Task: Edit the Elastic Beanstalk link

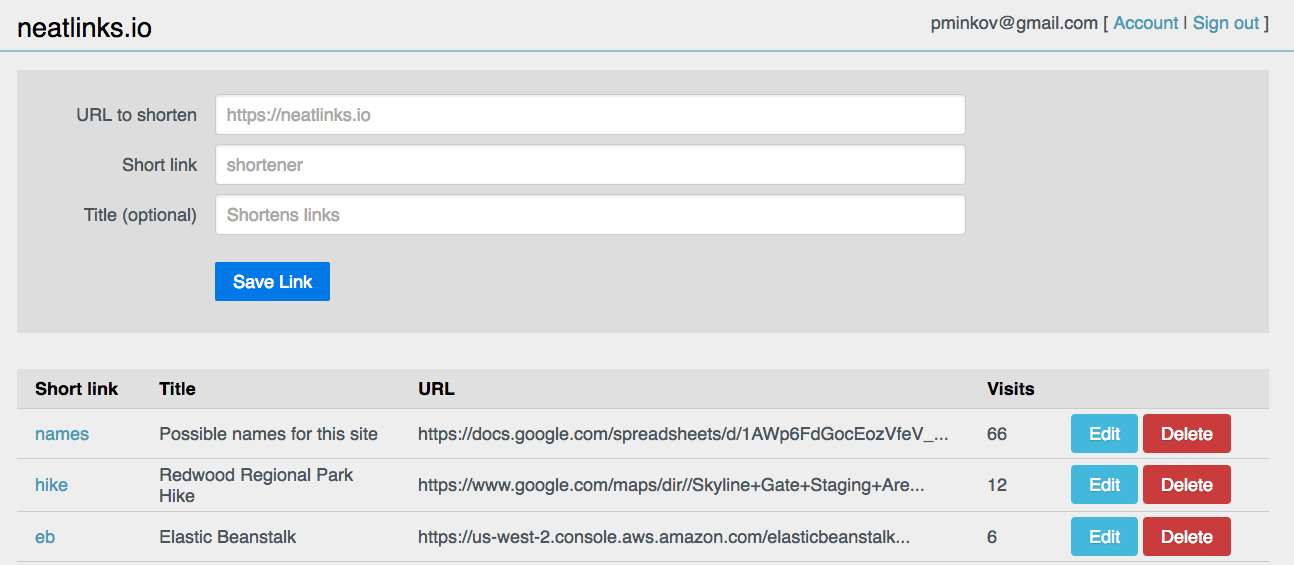Action: [x=1104, y=537]
